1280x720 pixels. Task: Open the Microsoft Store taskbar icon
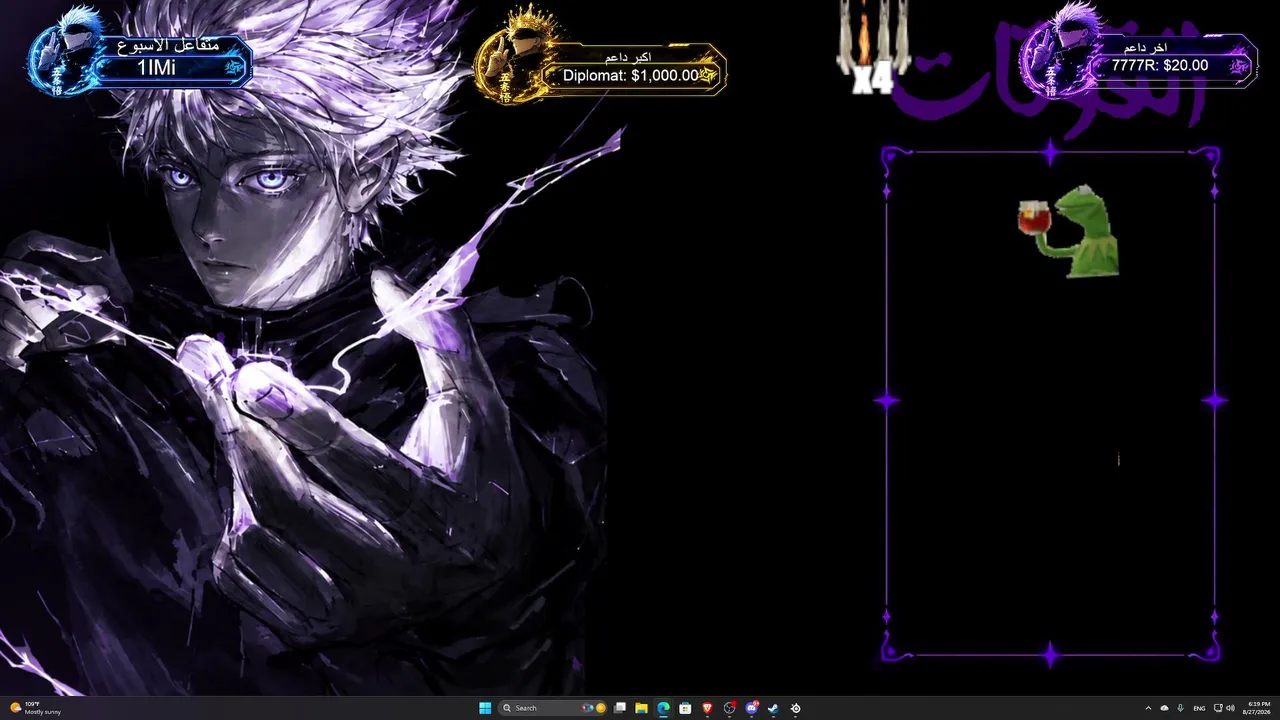(685, 708)
